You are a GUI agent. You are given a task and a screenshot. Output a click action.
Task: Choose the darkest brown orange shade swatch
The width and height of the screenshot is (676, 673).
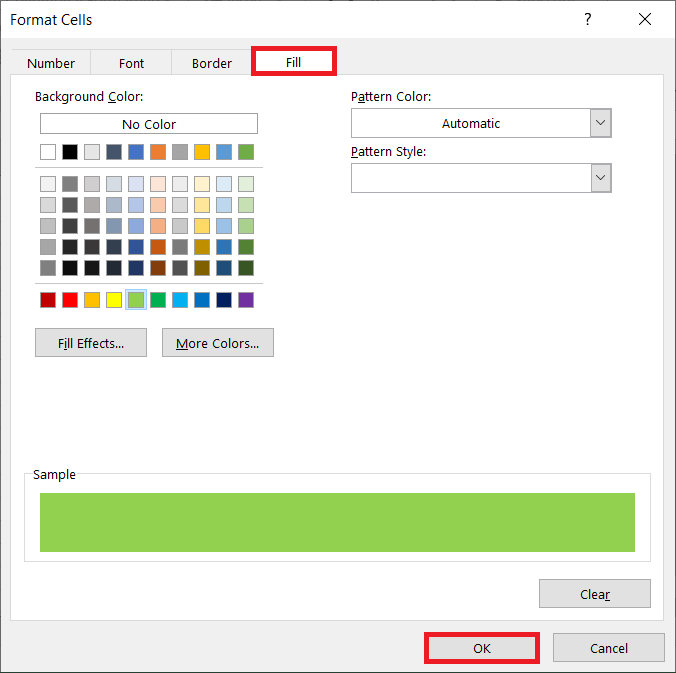(158, 268)
